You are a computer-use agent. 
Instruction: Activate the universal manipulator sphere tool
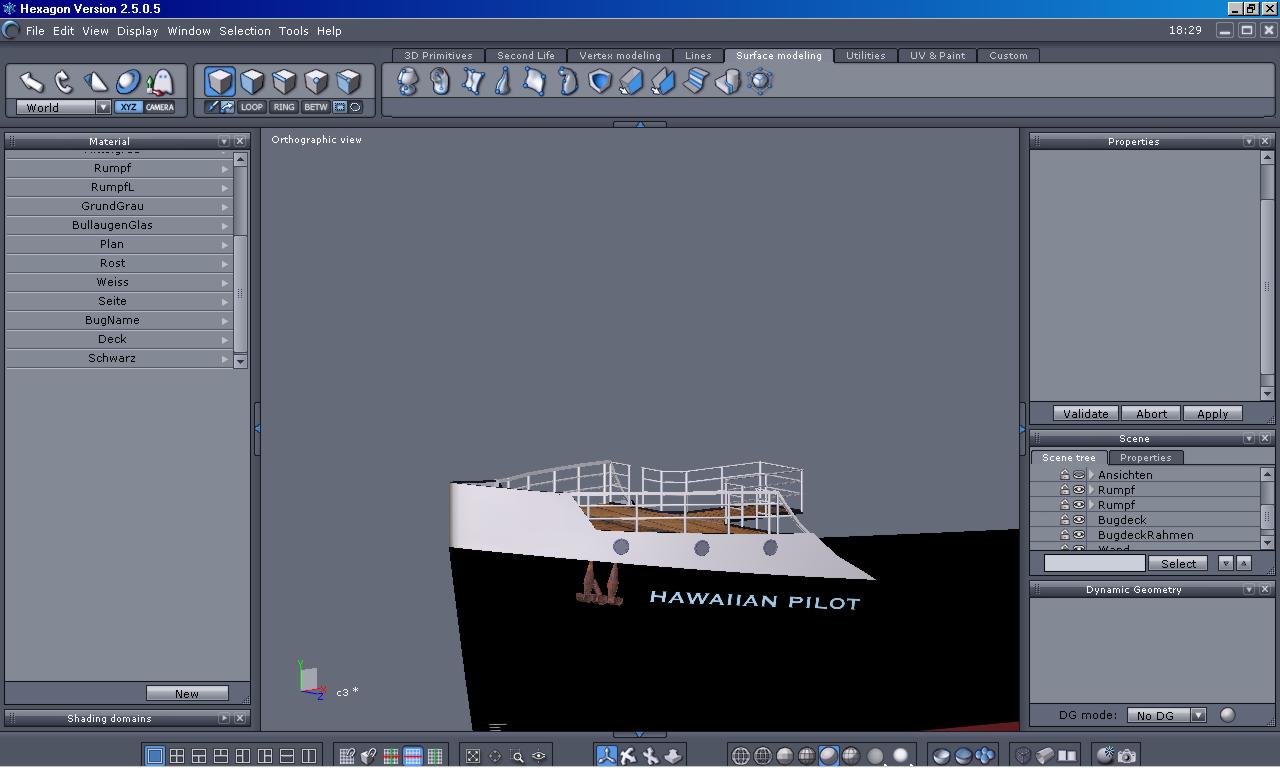128,82
